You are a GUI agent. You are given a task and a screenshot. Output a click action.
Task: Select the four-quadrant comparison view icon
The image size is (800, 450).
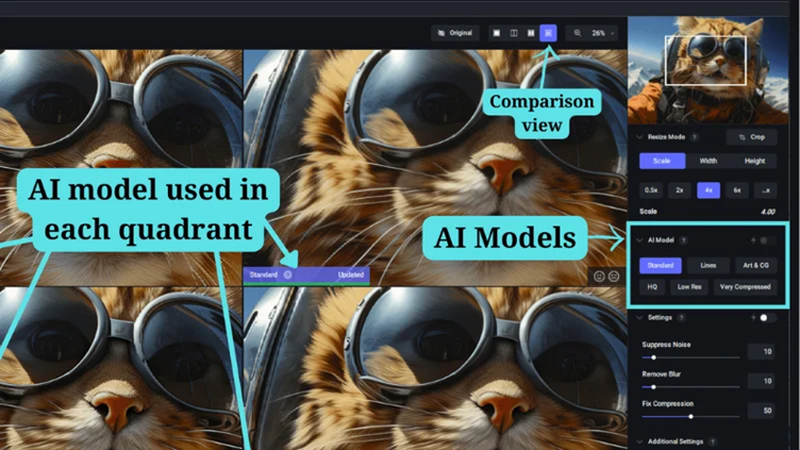548,33
